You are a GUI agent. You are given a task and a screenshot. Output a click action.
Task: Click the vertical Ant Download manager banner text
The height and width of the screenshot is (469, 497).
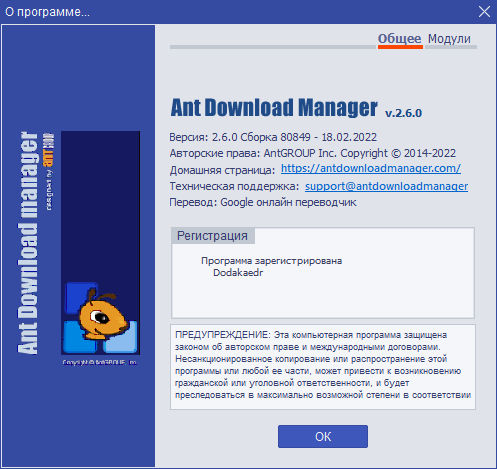28,243
